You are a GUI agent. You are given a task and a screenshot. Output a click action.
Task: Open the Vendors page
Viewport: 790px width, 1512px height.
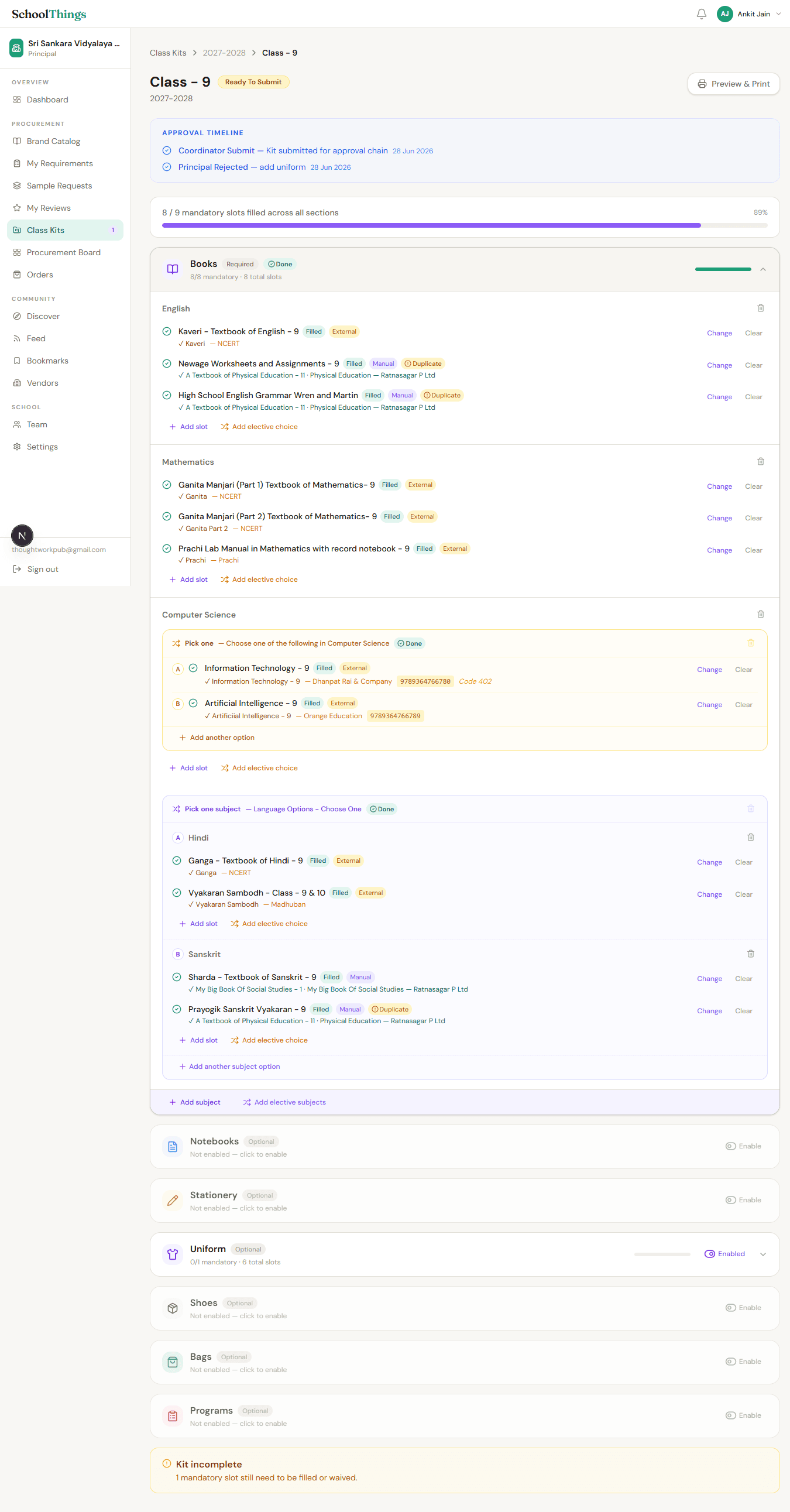(65, 383)
